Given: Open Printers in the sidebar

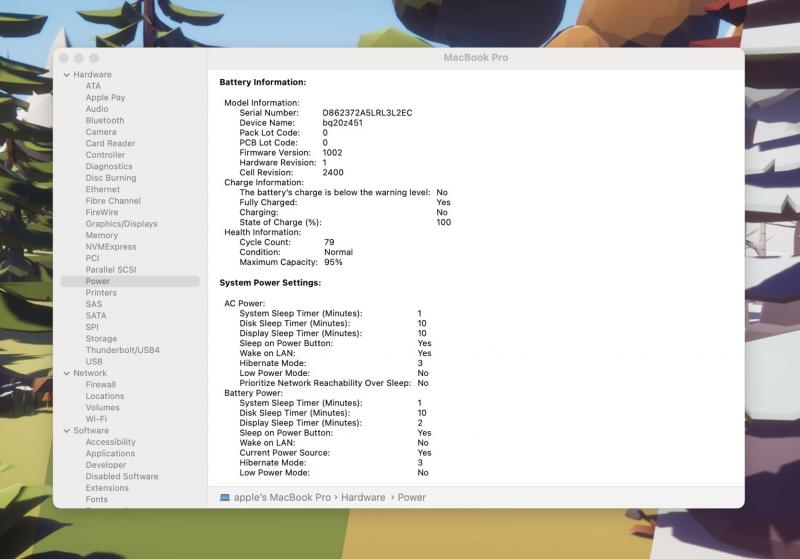Looking at the screenshot, I should click(101, 293).
